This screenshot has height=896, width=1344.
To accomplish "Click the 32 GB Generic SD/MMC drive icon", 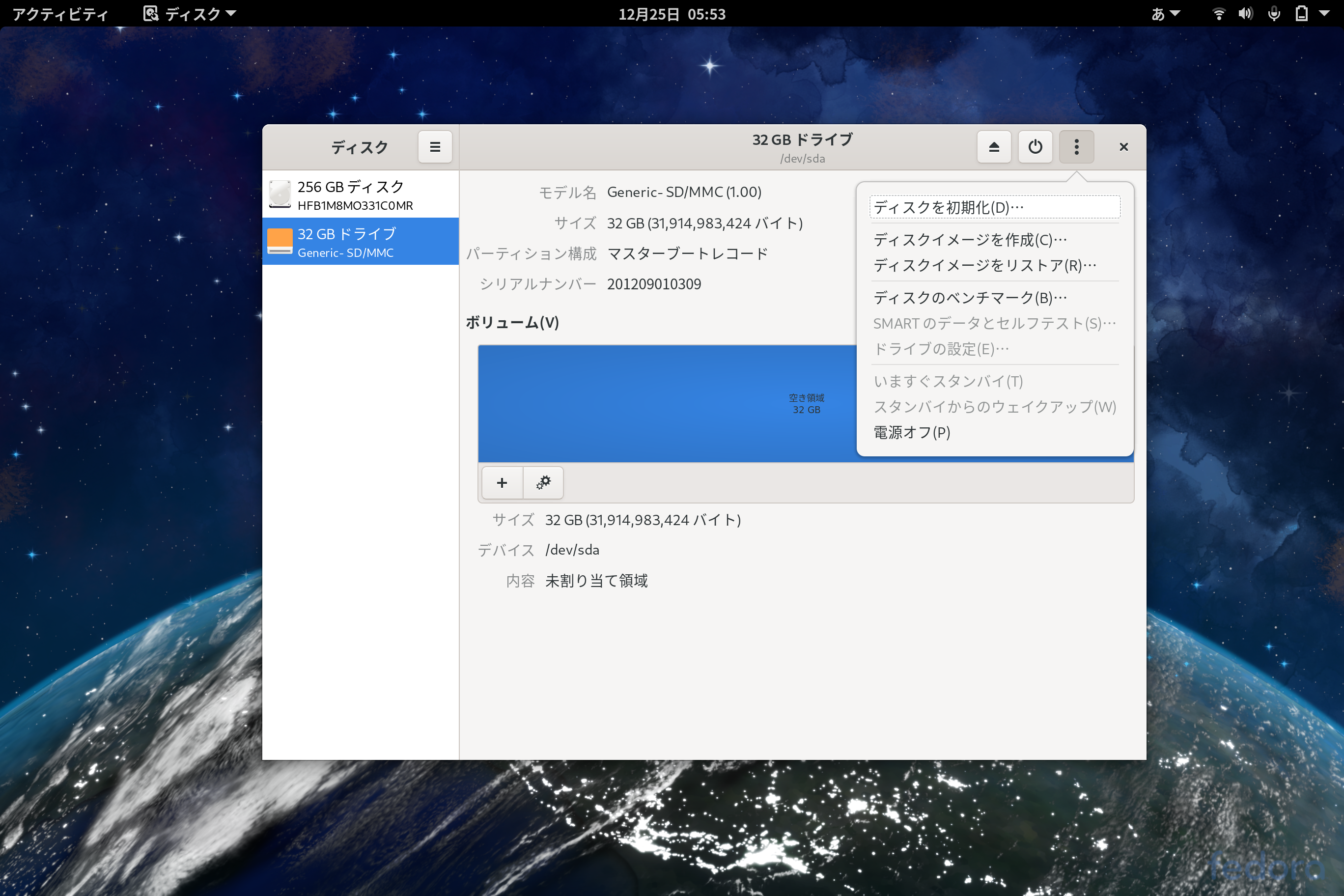I will pos(280,241).
